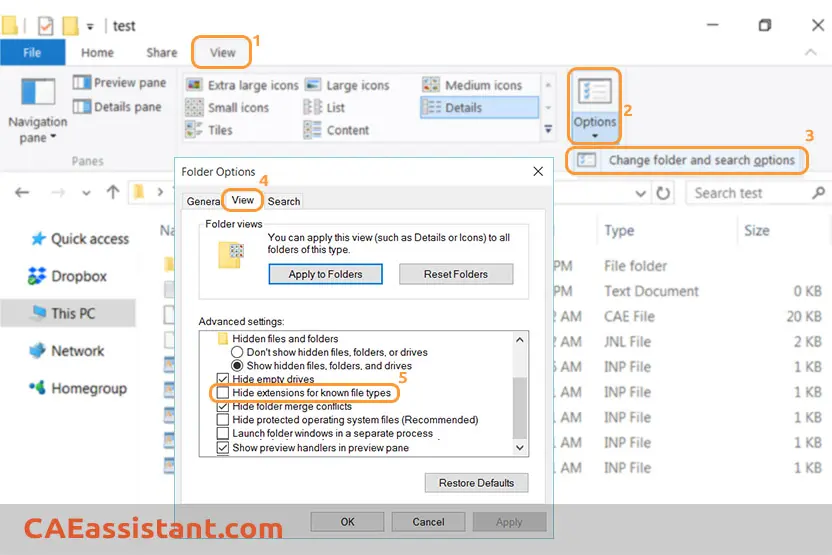Choose Medium icons layout

(473, 85)
